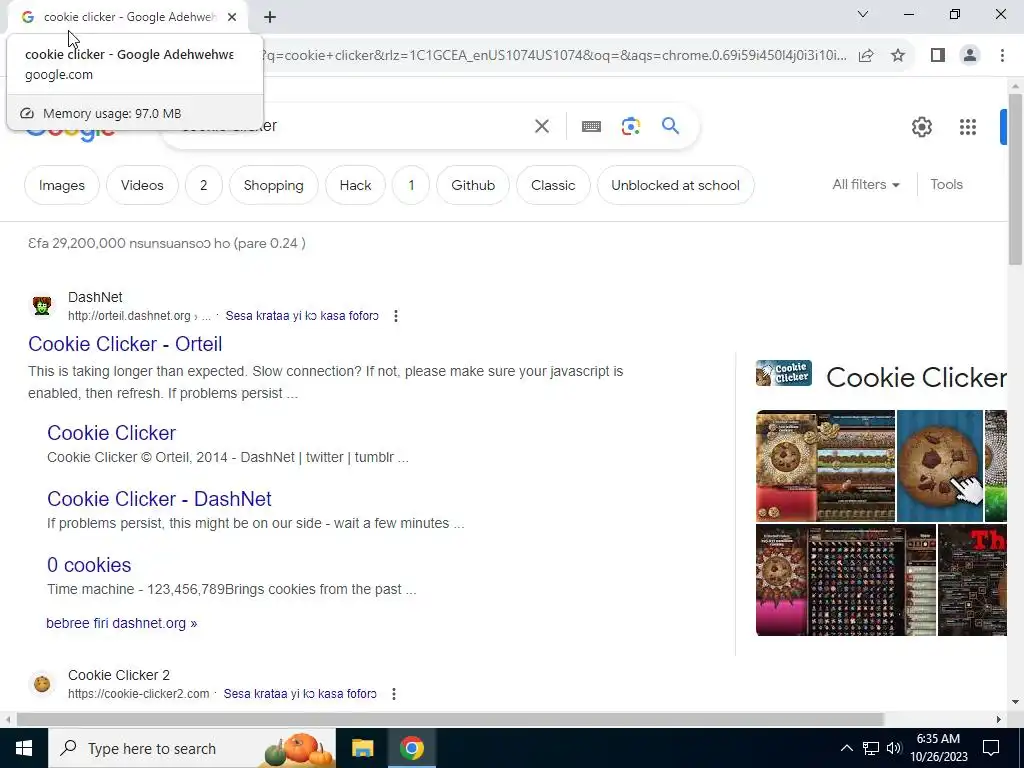Close the cookie clicker browser tab
This screenshot has width=1024, height=768.
tap(232, 17)
